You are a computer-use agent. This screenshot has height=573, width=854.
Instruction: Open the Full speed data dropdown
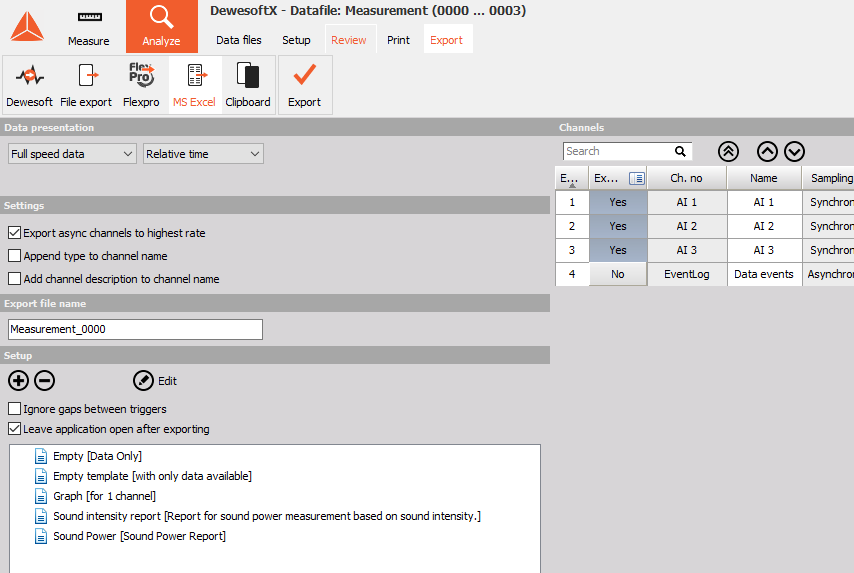[72, 154]
